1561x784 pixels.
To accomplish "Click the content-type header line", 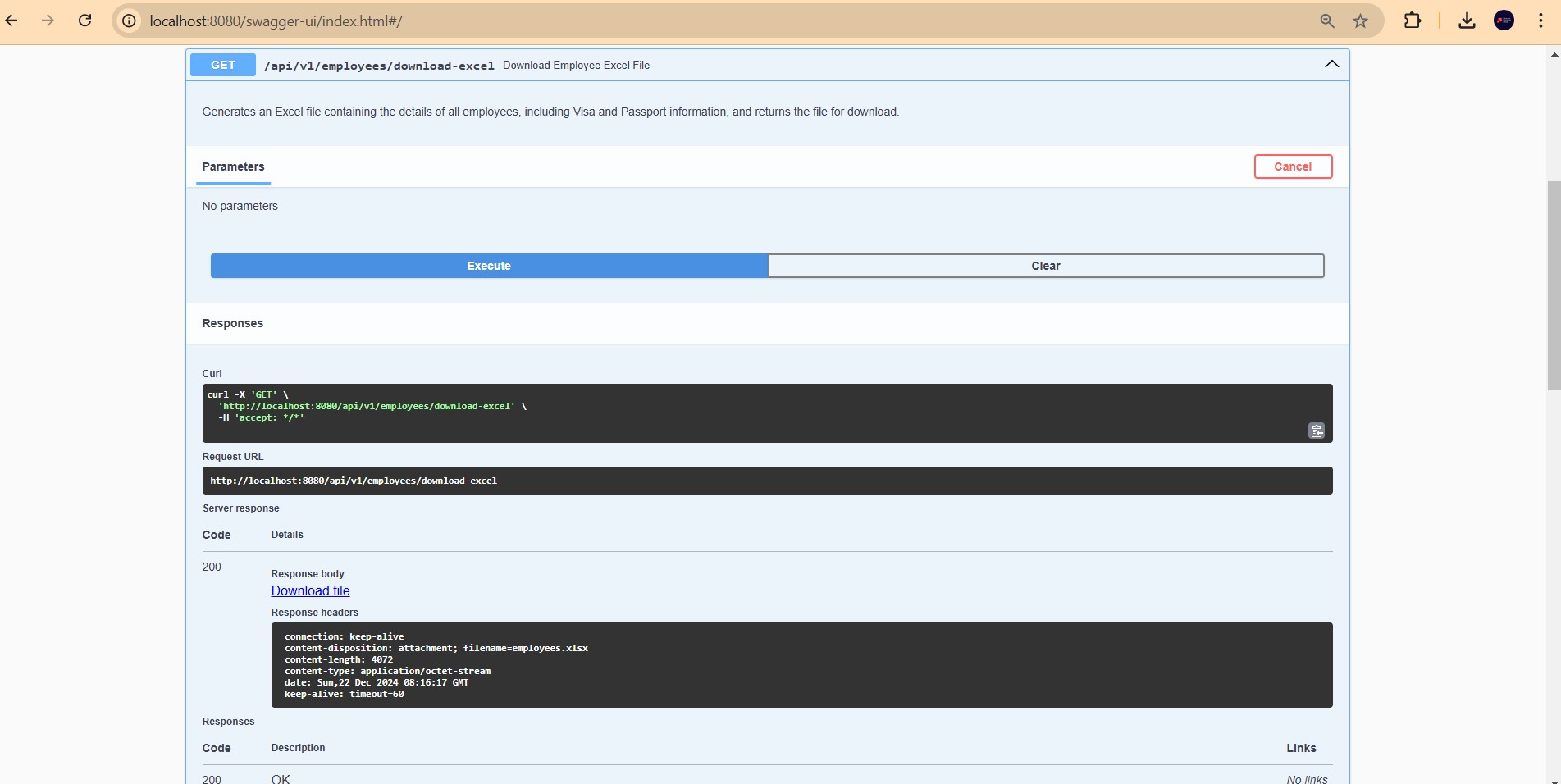I will (x=387, y=671).
